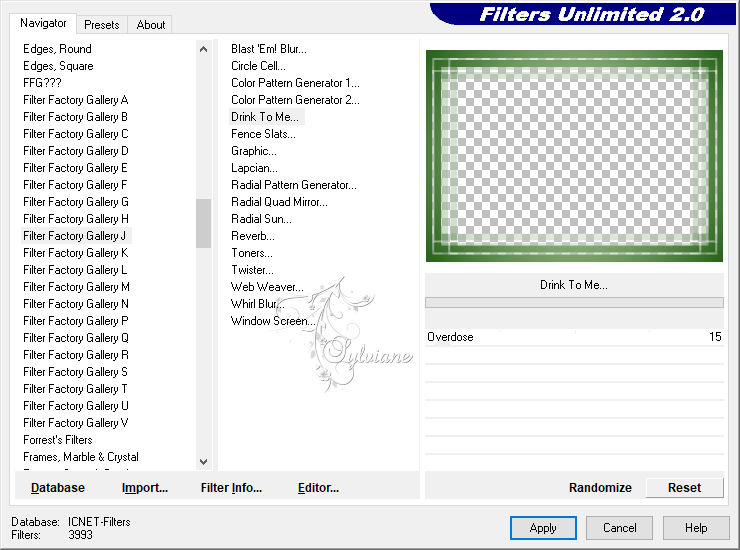Viewport: 740px width, 550px height.
Task: Switch to the Navigator tab
Action: coord(43,23)
